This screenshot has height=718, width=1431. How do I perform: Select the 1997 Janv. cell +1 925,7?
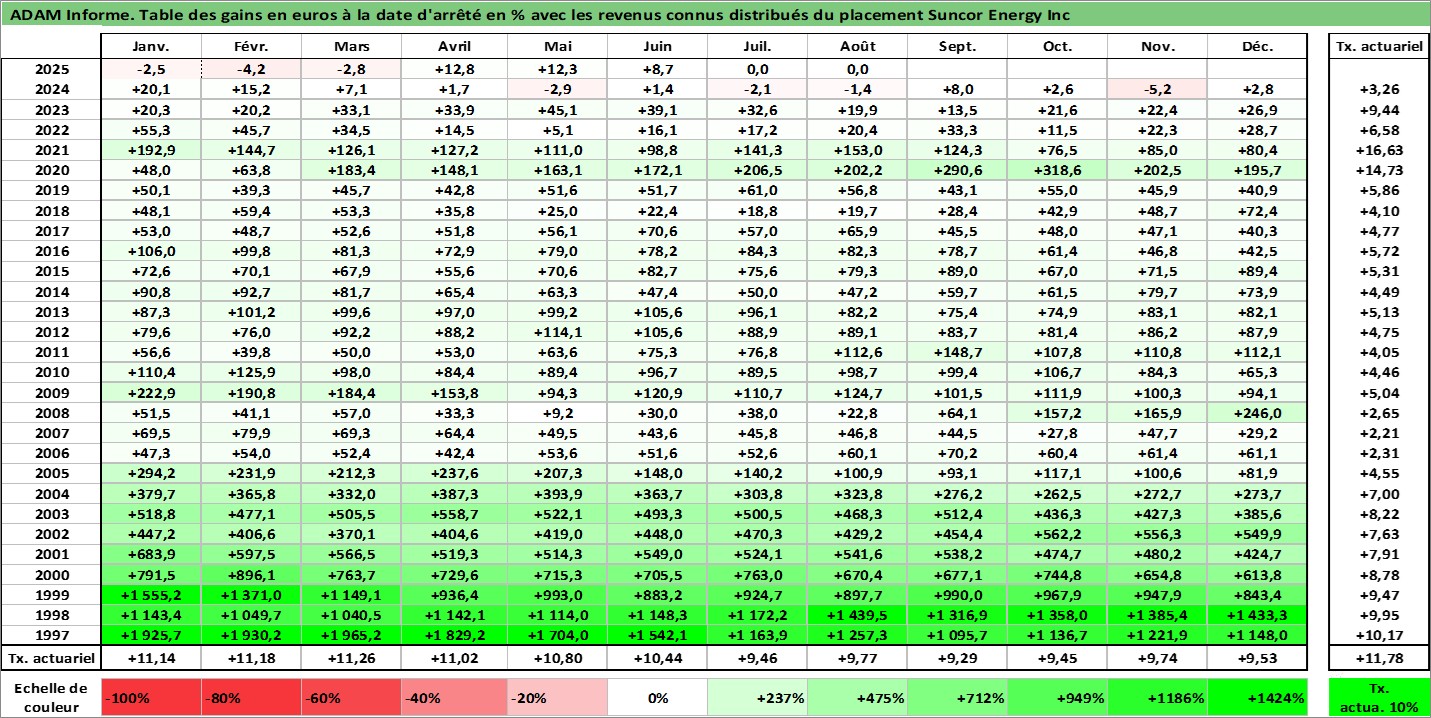coord(151,635)
